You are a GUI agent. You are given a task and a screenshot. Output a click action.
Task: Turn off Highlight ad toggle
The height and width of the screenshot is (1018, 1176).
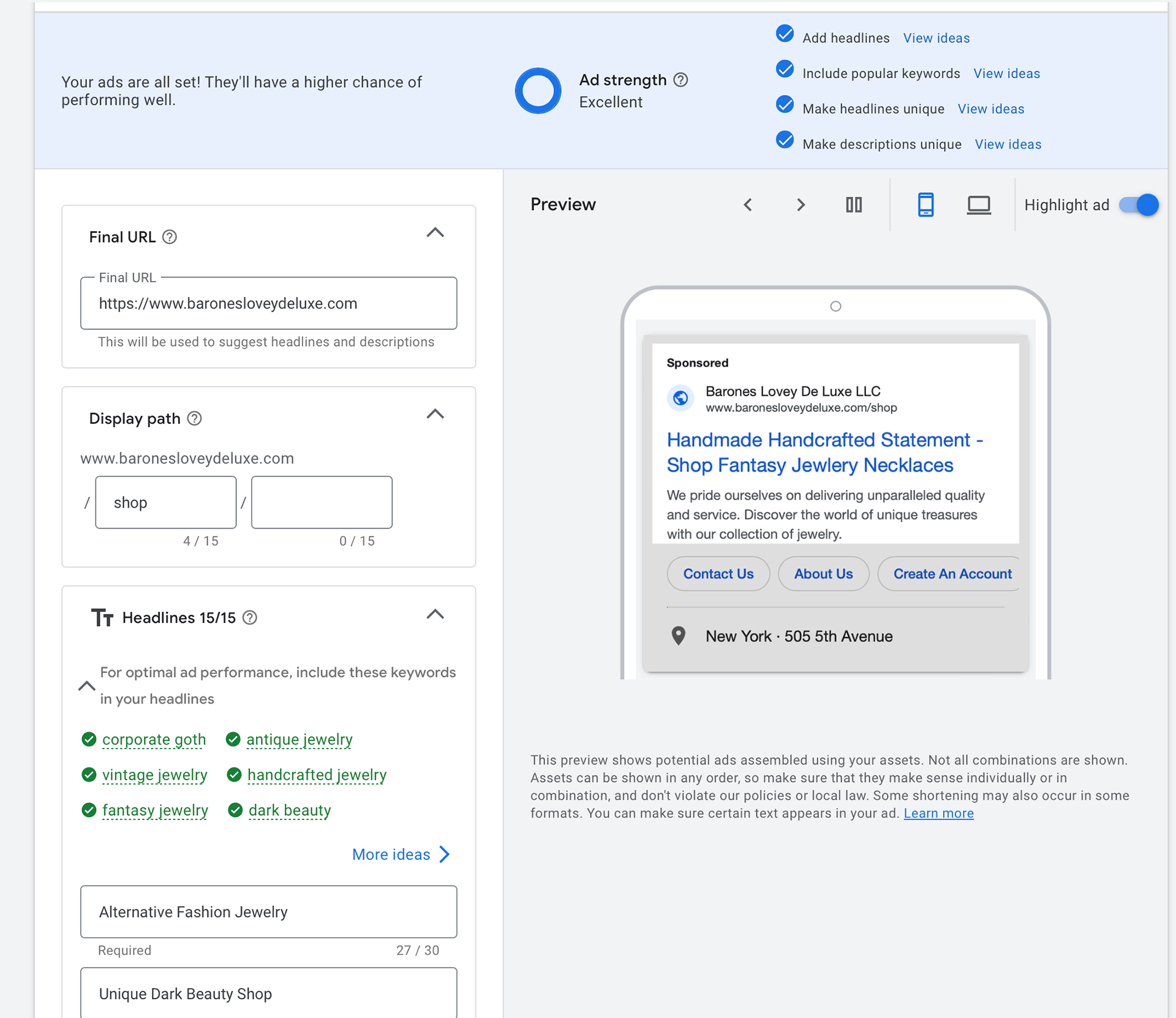click(1139, 205)
